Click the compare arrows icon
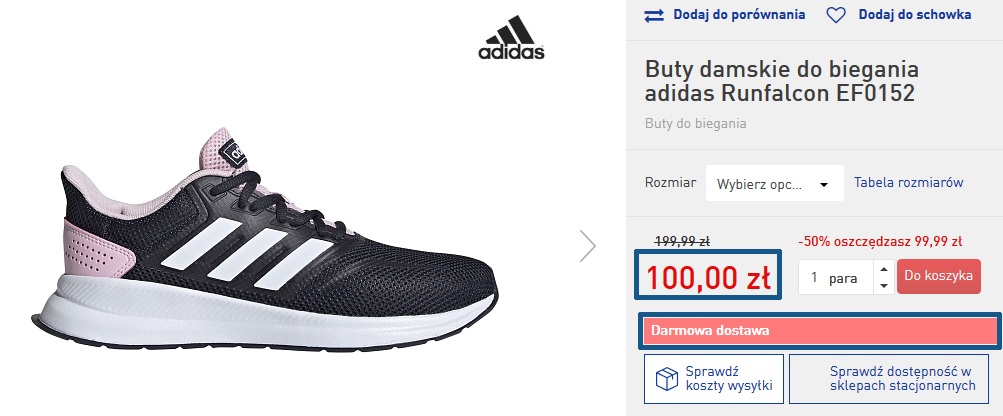The width and height of the screenshot is (1003, 416). tap(654, 15)
